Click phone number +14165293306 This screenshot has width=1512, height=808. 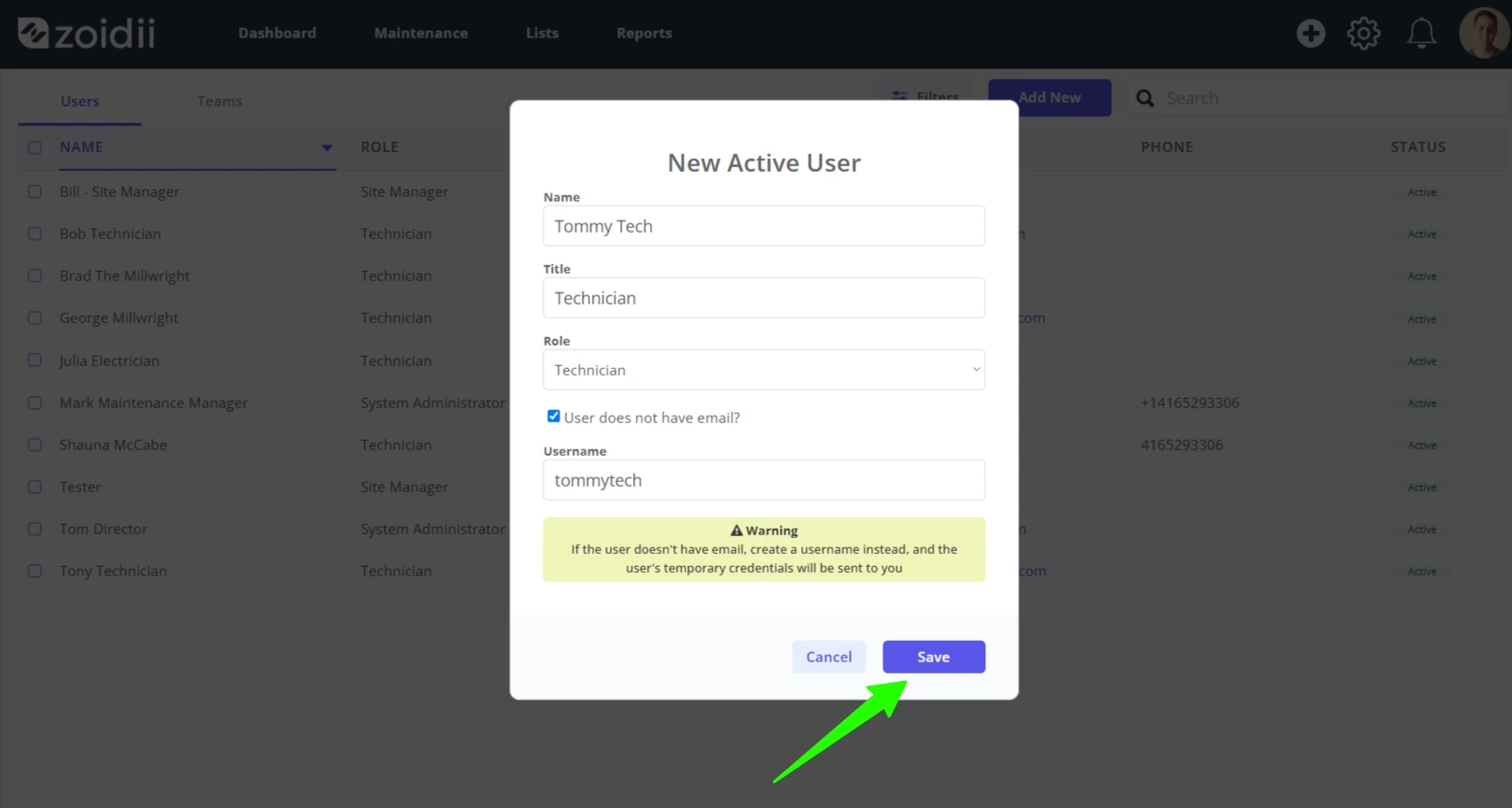pos(1190,403)
